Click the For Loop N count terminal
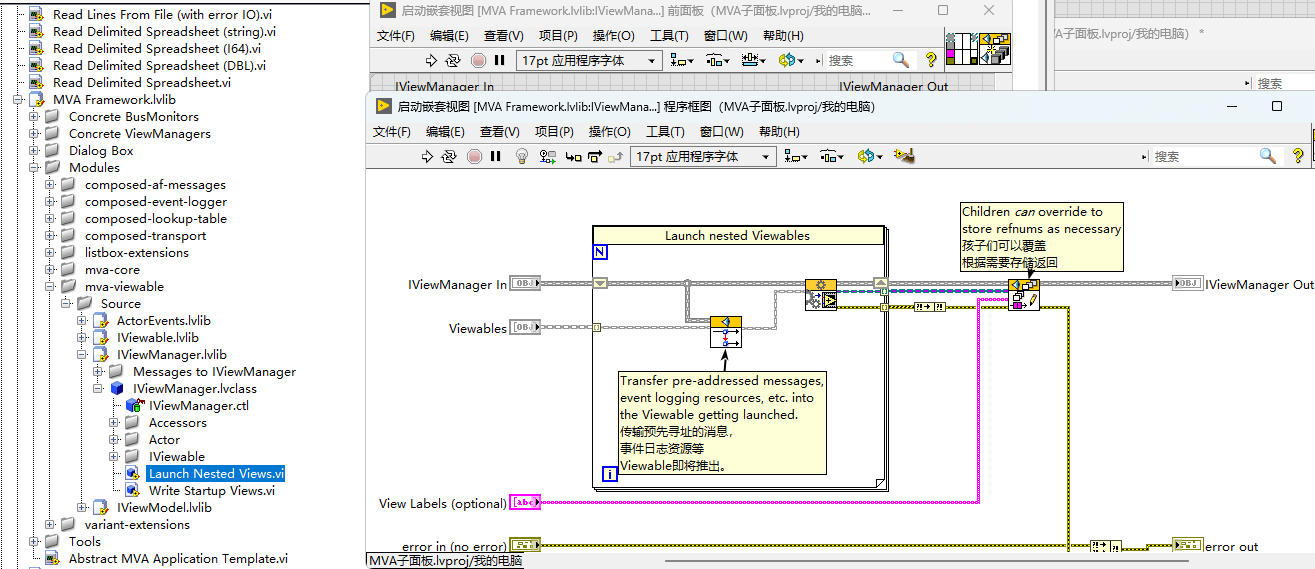Screen dimensions: 1315x569 click(600, 252)
